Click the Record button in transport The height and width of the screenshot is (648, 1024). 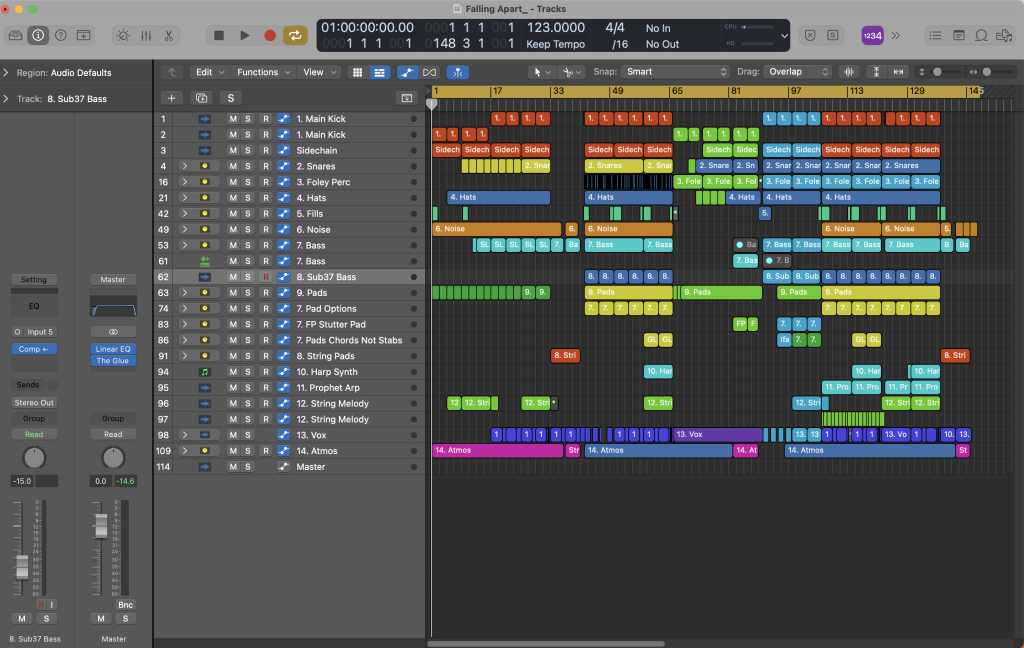coord(270,35)
